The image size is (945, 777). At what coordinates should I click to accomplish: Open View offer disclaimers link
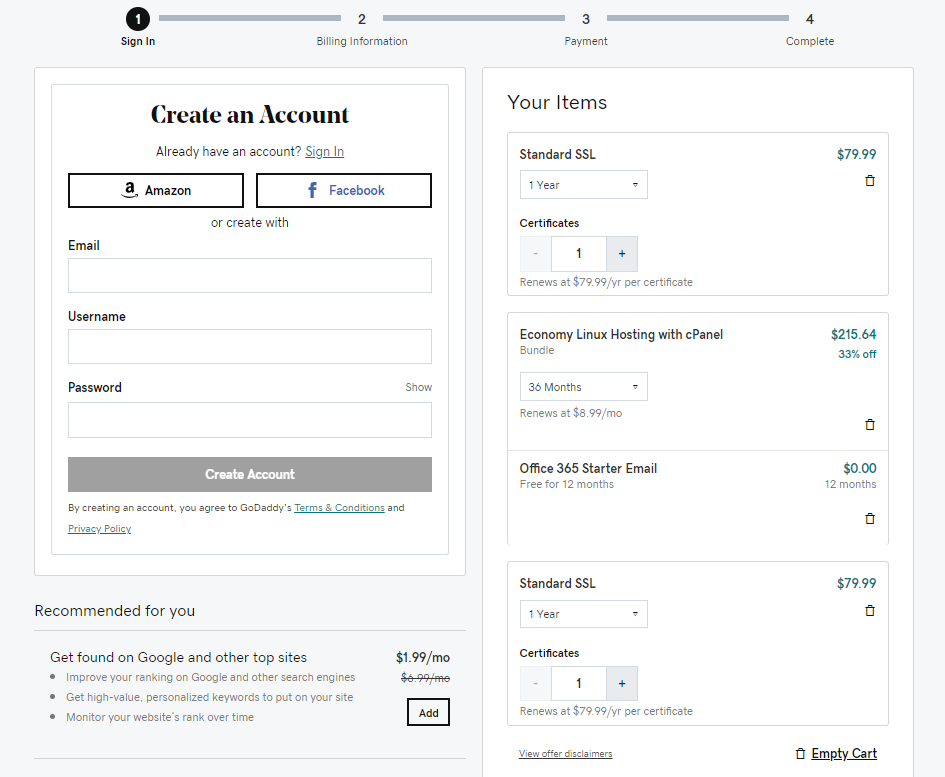(565, 753)
